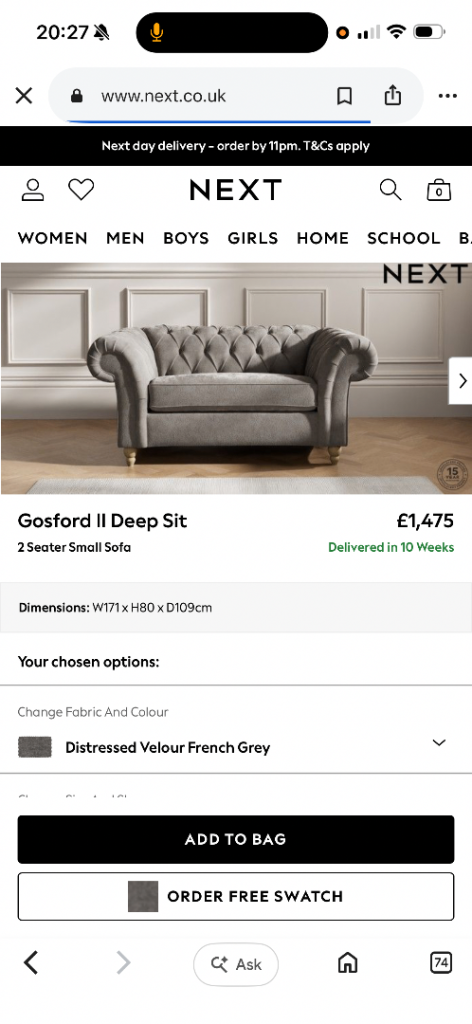Image resolution: width=472 pixels, height=1024 pixels.
Task: Open the shopping bag icon
Action: [x=439, y=190]
